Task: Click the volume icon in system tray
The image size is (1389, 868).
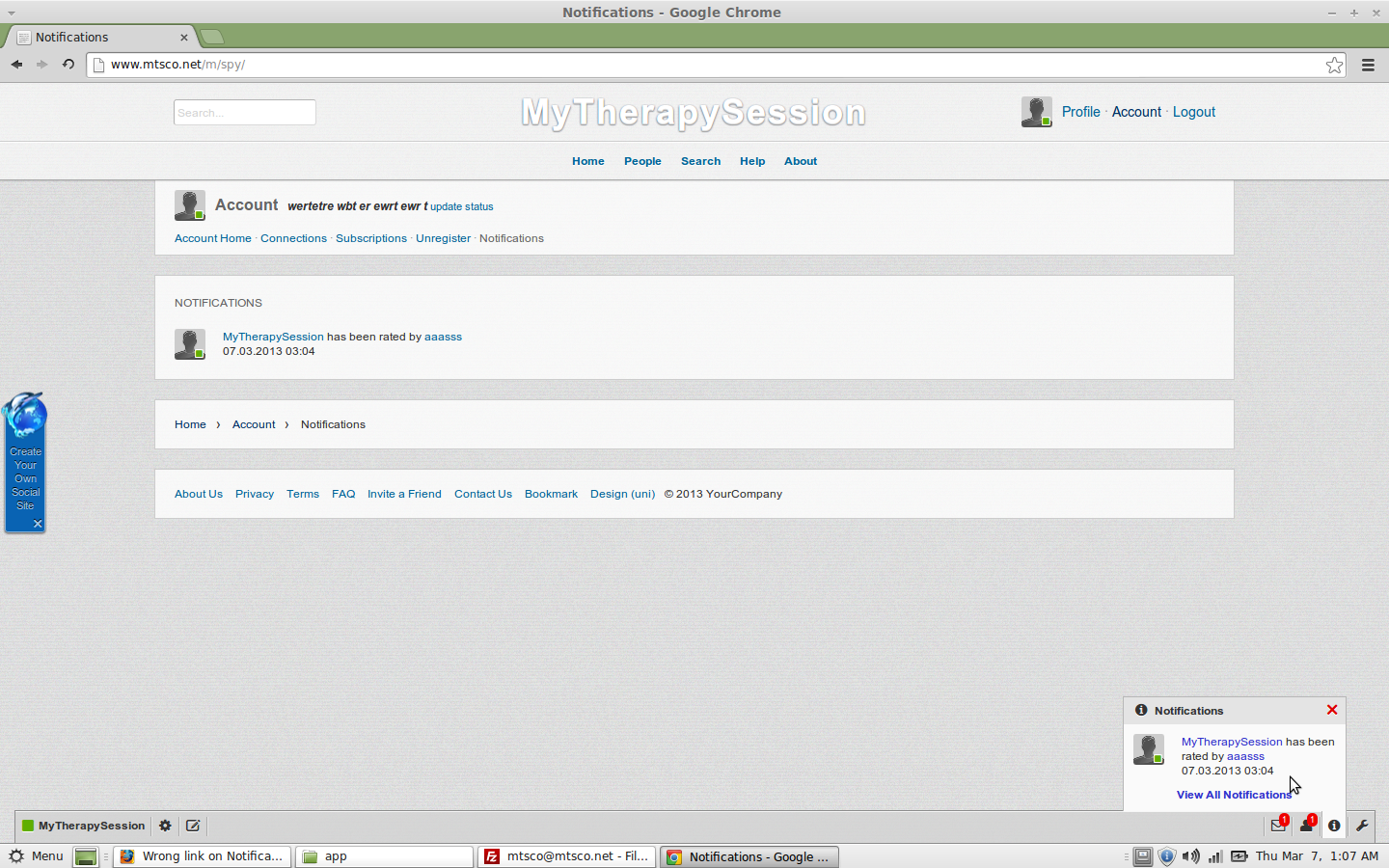Action: (x=1191, y=856)
